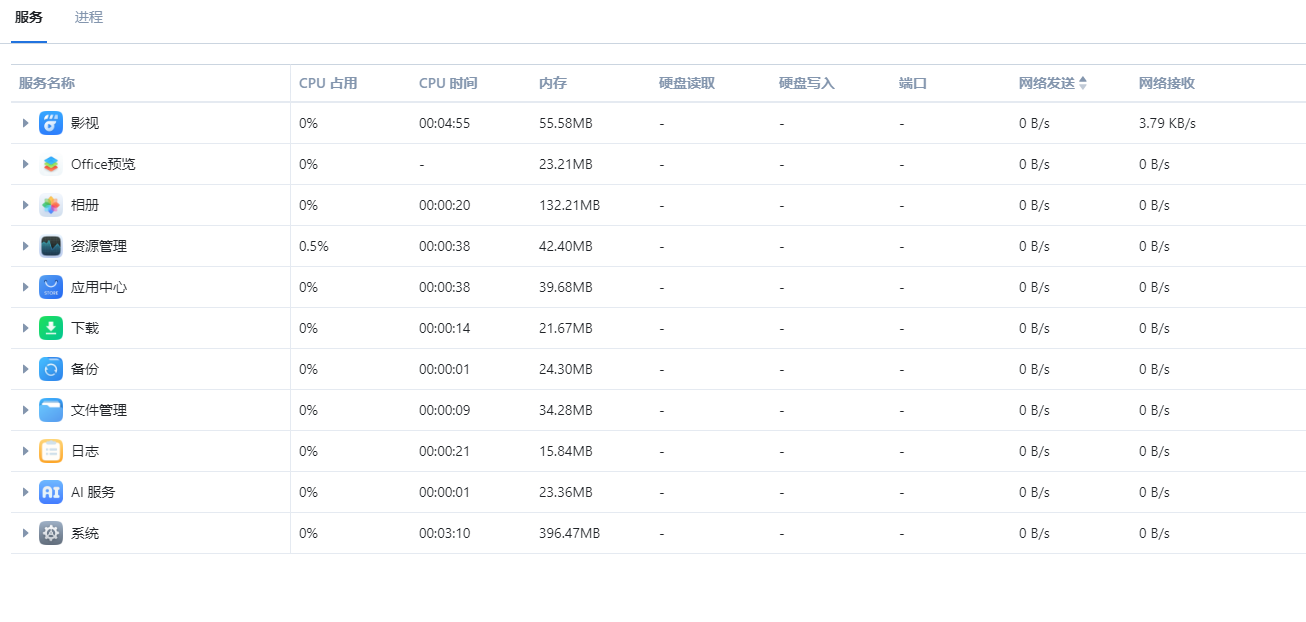
Task: Sort by 网络发送 column arrows
Action: tap(1083, 83)
